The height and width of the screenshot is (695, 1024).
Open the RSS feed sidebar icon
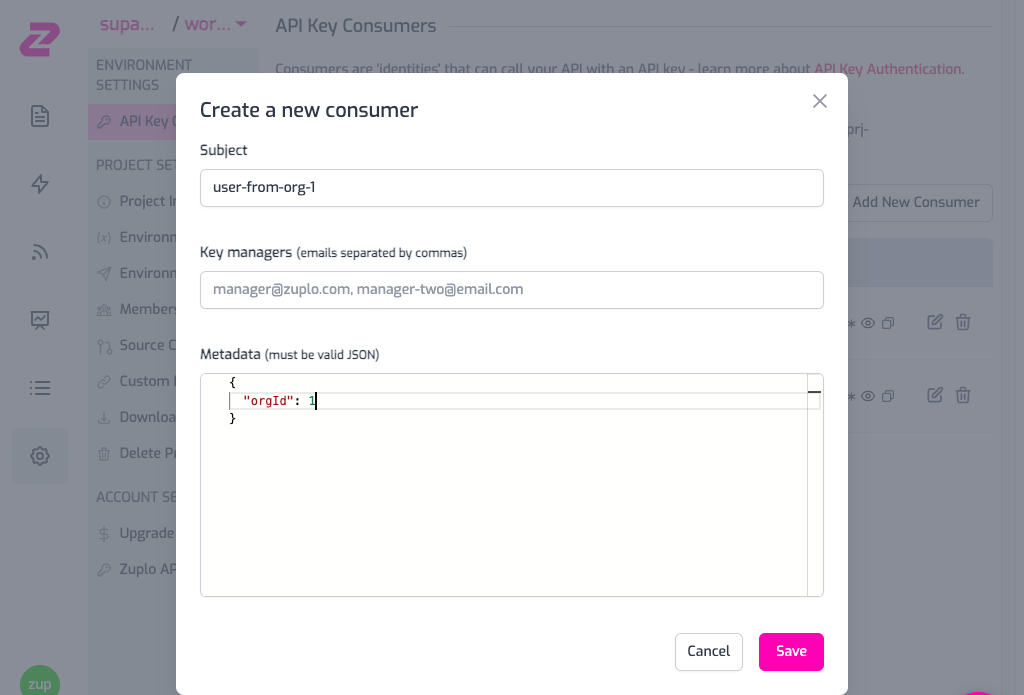pyautogui.click(x=40, y=252)
